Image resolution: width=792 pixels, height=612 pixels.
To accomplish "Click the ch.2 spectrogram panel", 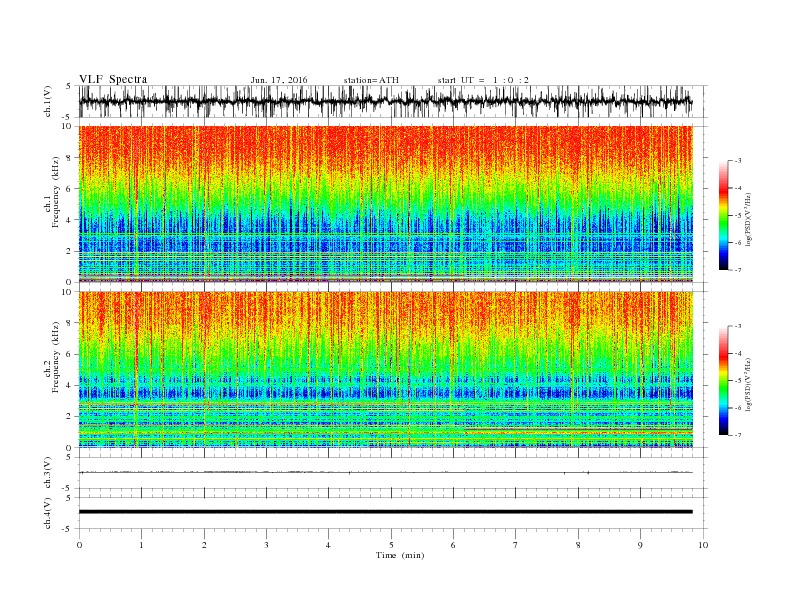I will pos(385,370).
